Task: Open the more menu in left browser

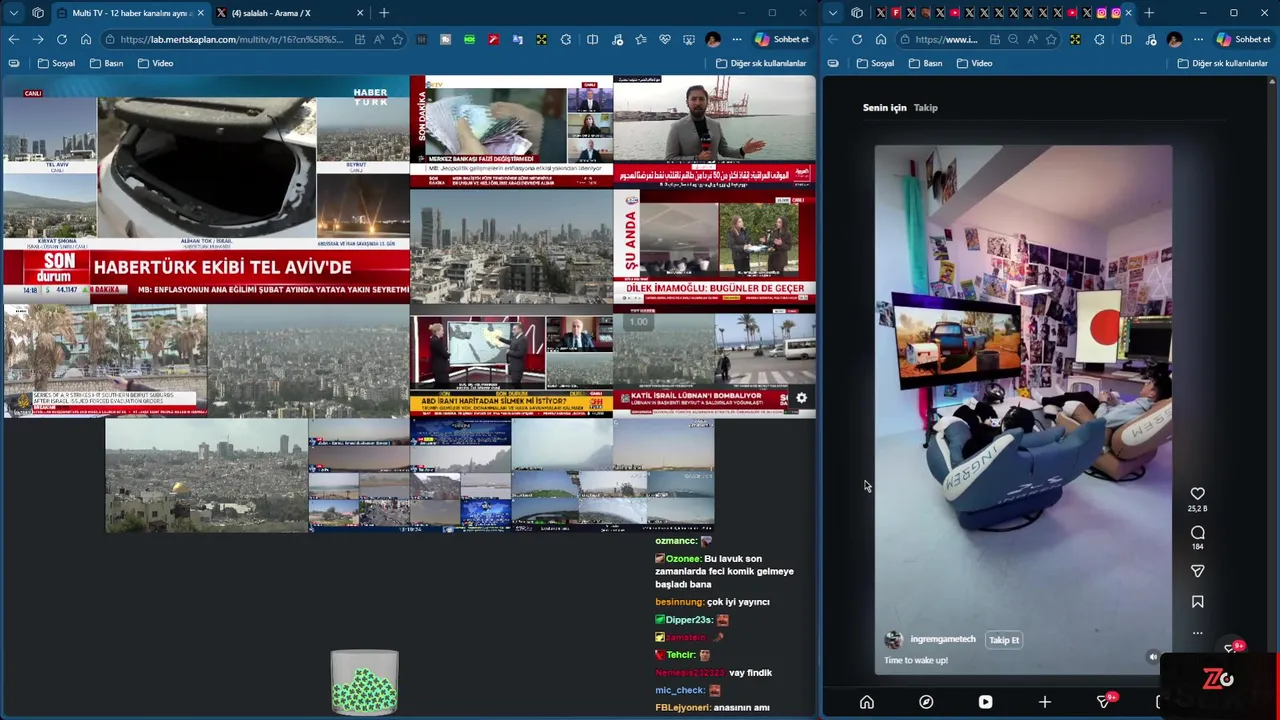Action: 737,39
